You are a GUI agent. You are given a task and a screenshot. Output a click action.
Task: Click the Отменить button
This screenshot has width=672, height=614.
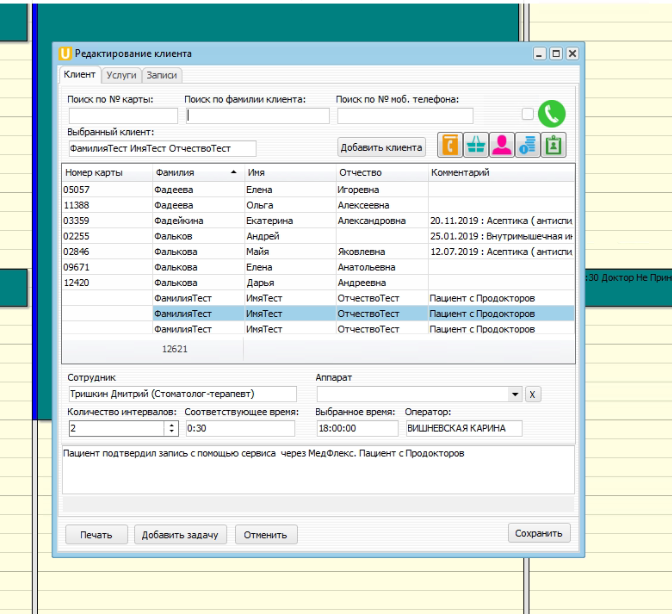[266, 534]
